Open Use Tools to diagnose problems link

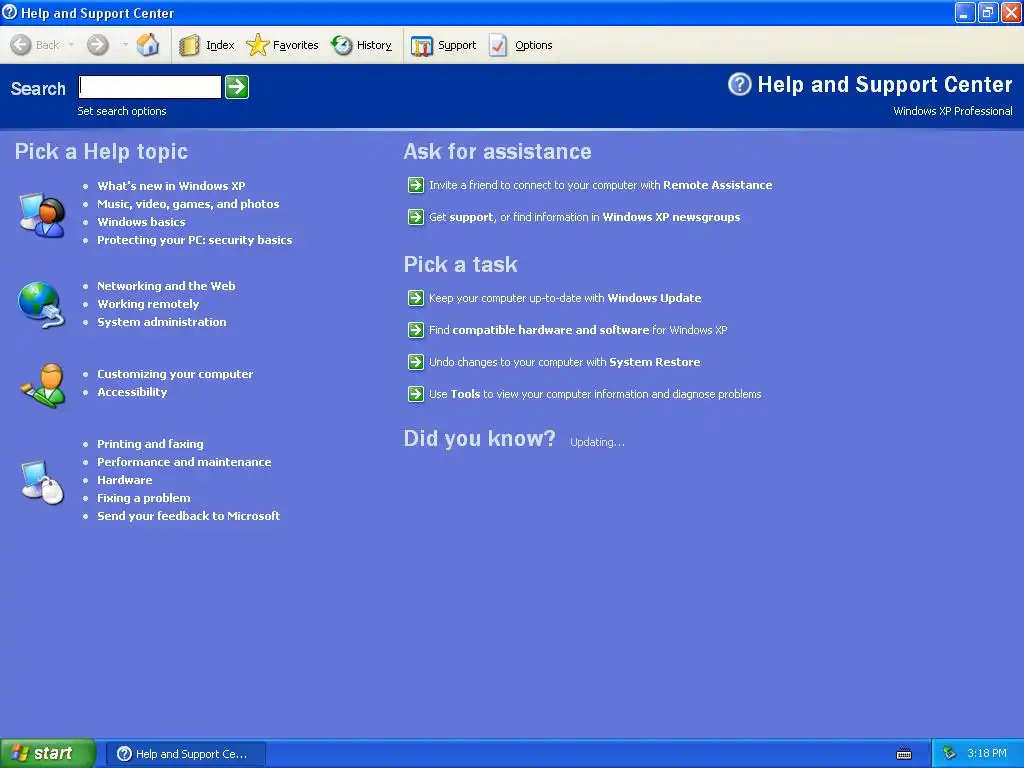[x=595, y=394]
